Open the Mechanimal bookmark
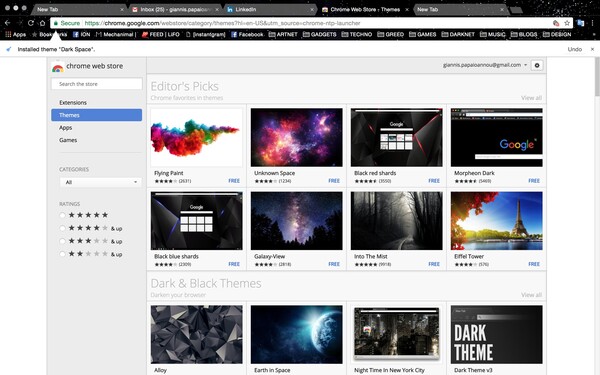Screen dimensions: 600x375 [x=116, y=34]
